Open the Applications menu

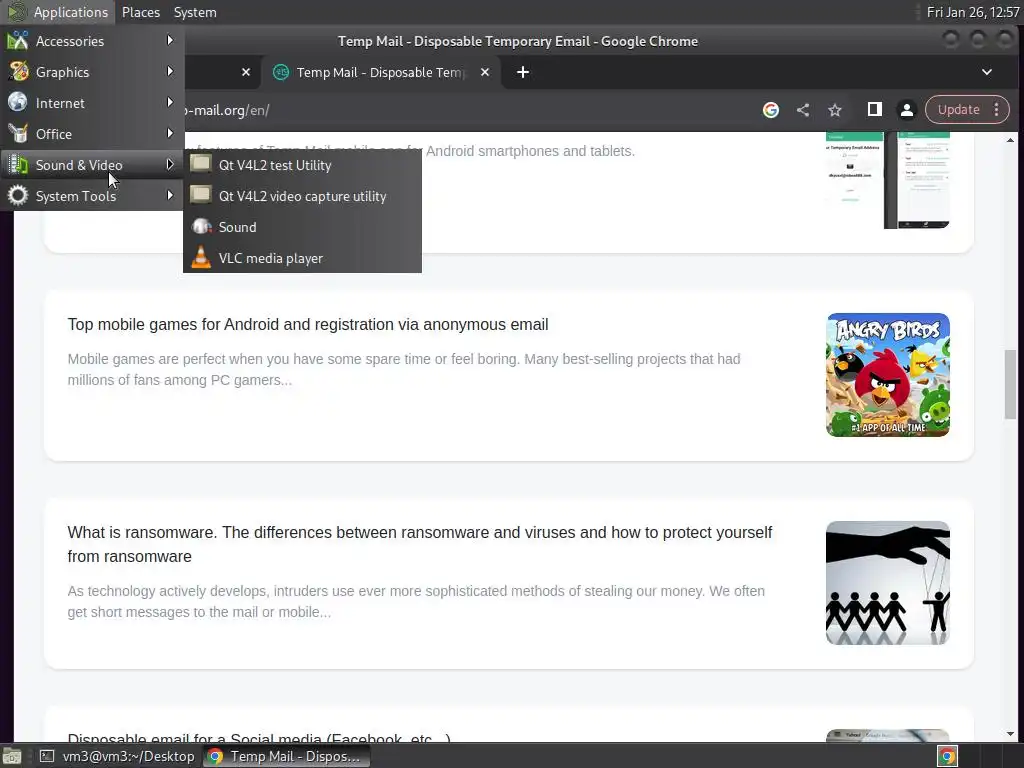click(x=57, y=12)
